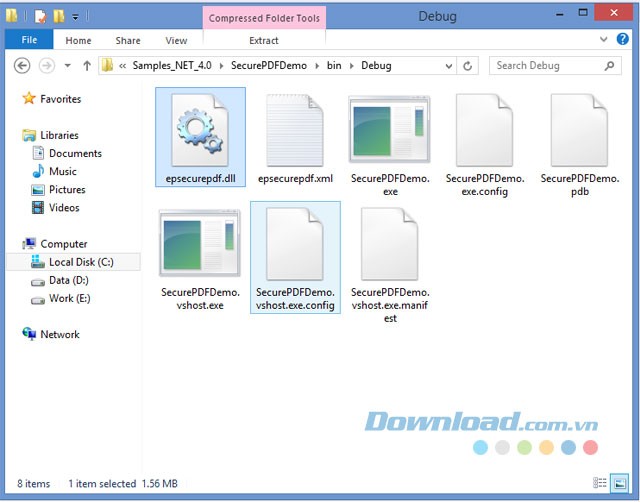Open the Share ribbon tab
640x502 pixels.
(128, 40)
